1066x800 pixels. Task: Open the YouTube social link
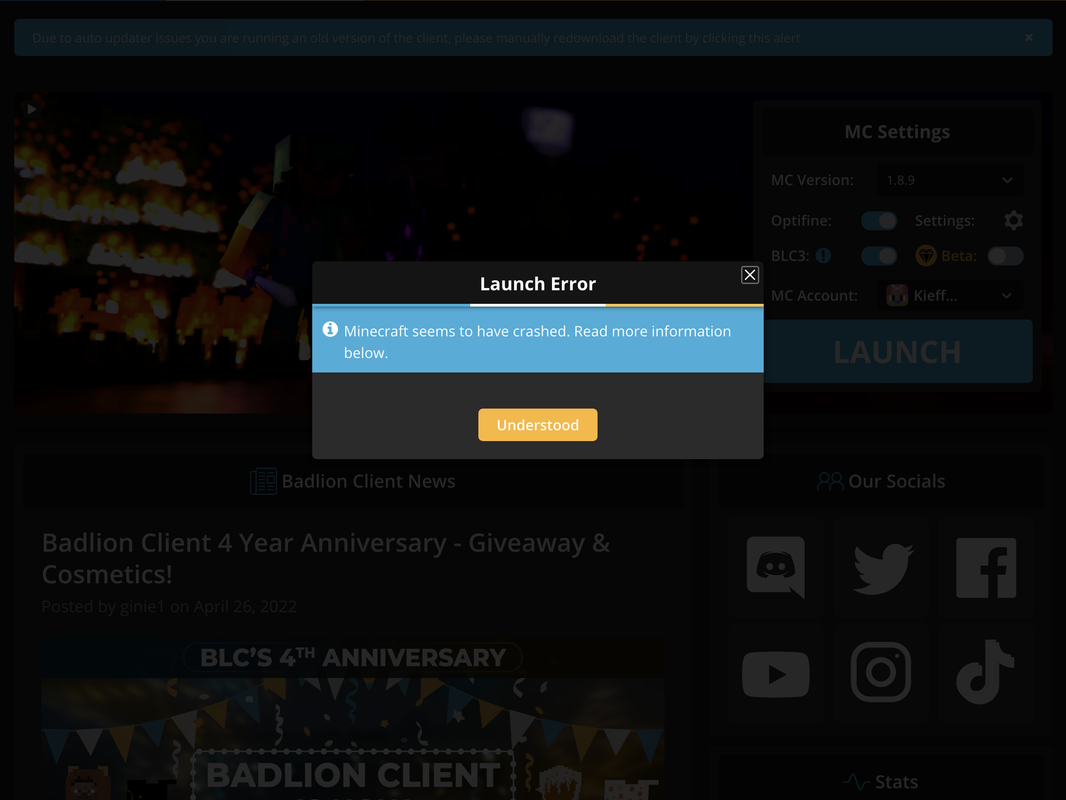(775, 673)
